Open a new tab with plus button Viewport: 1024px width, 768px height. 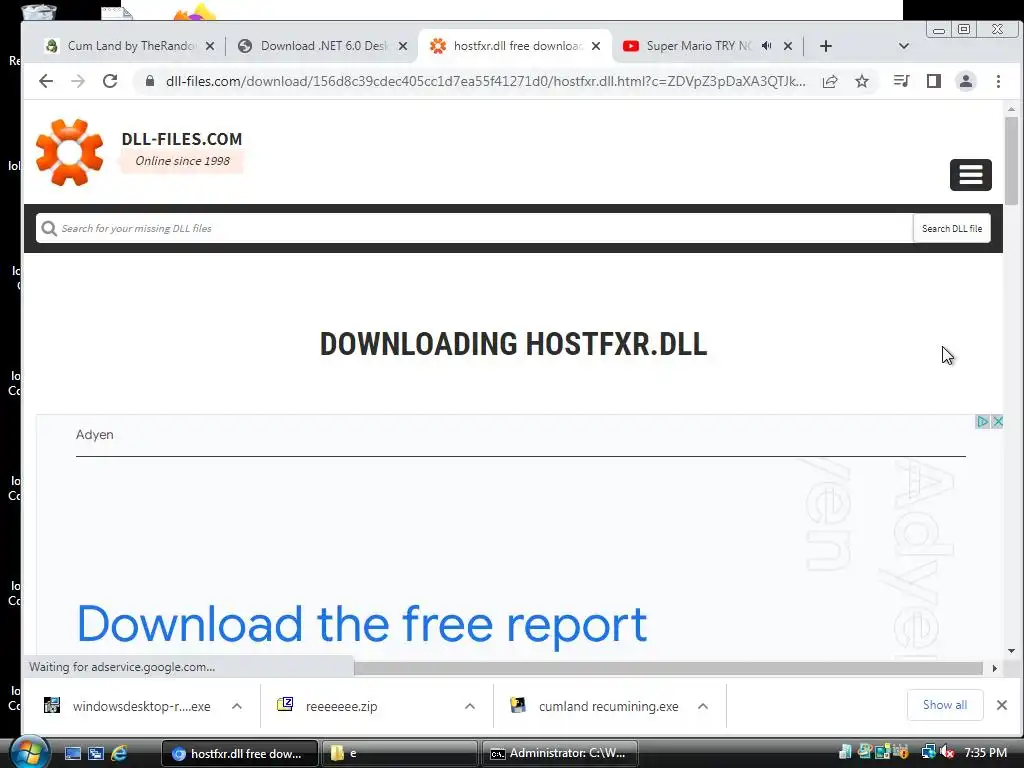825,46
